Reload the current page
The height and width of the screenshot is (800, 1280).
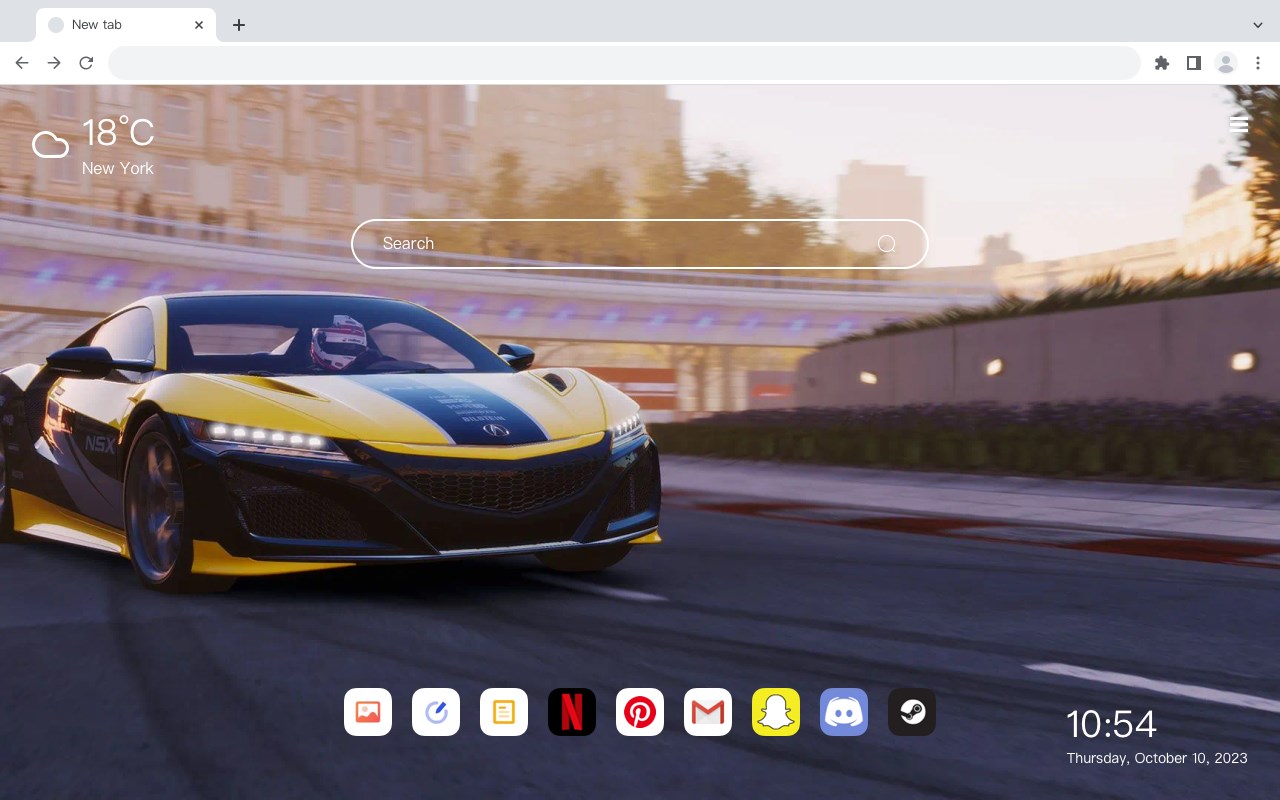86,63
